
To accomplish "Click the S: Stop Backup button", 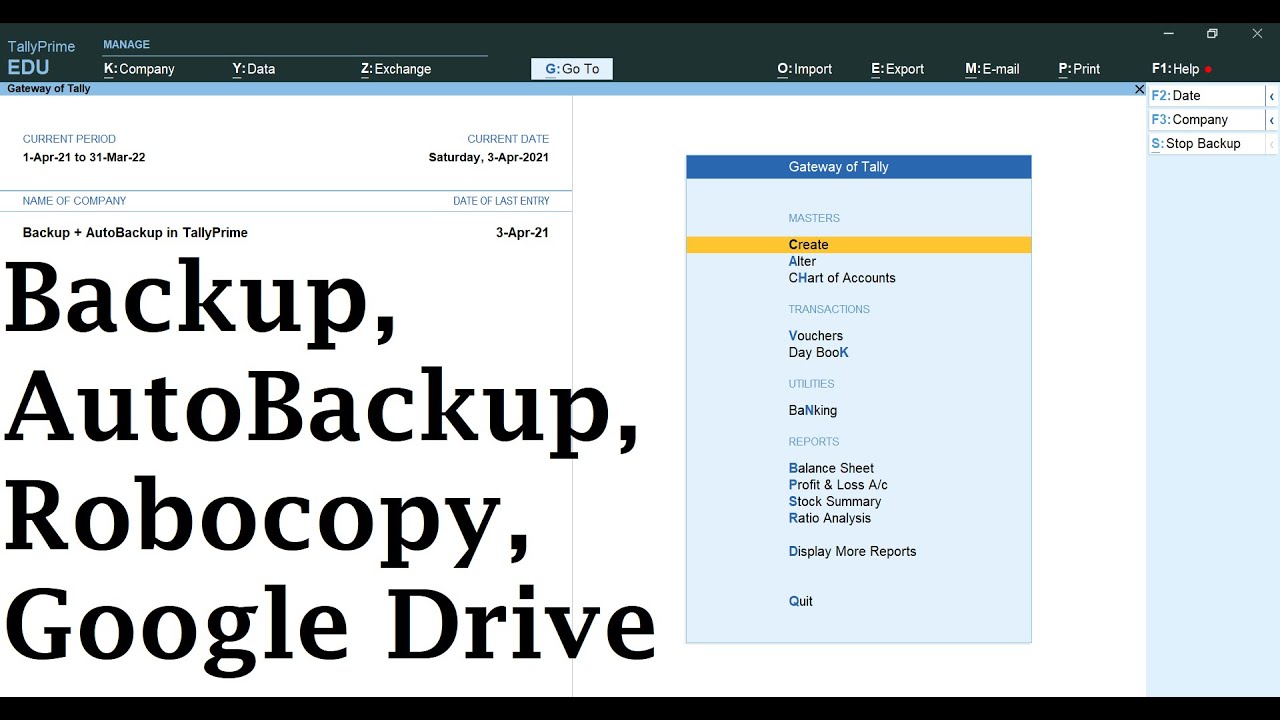I will tap(1207, 144).
